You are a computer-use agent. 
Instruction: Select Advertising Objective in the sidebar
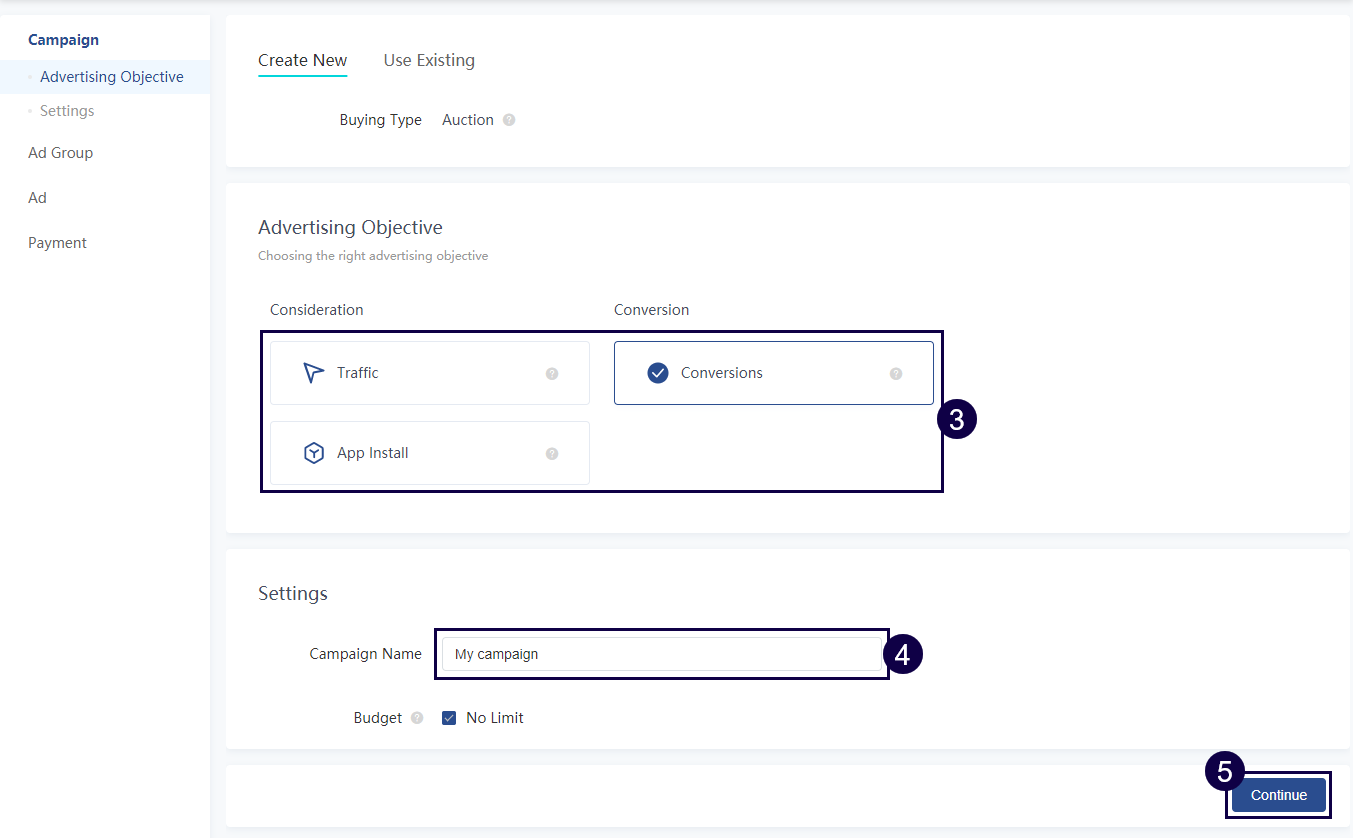111,77
